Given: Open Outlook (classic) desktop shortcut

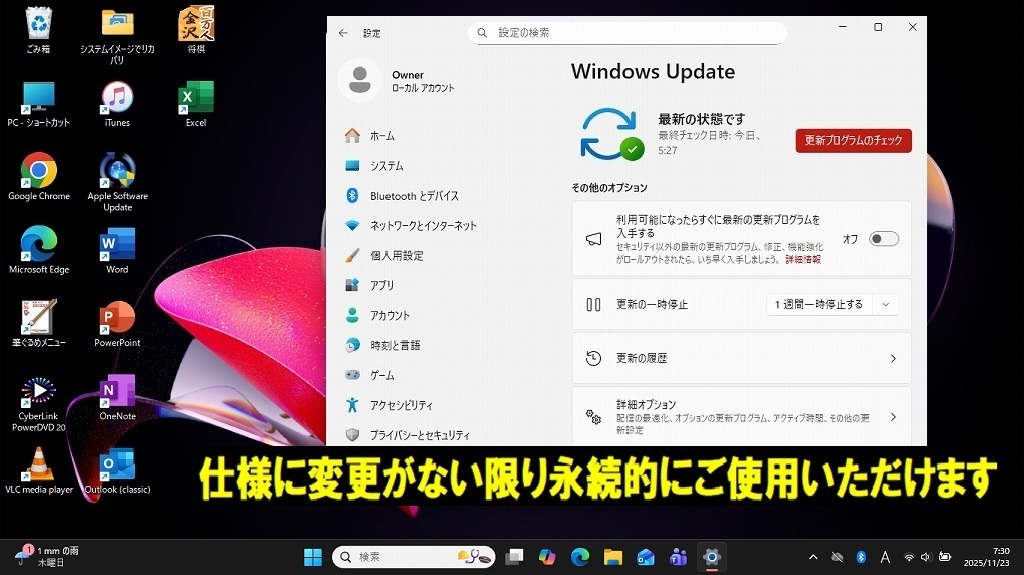Looking at the screenshot, I should (118, 471).
